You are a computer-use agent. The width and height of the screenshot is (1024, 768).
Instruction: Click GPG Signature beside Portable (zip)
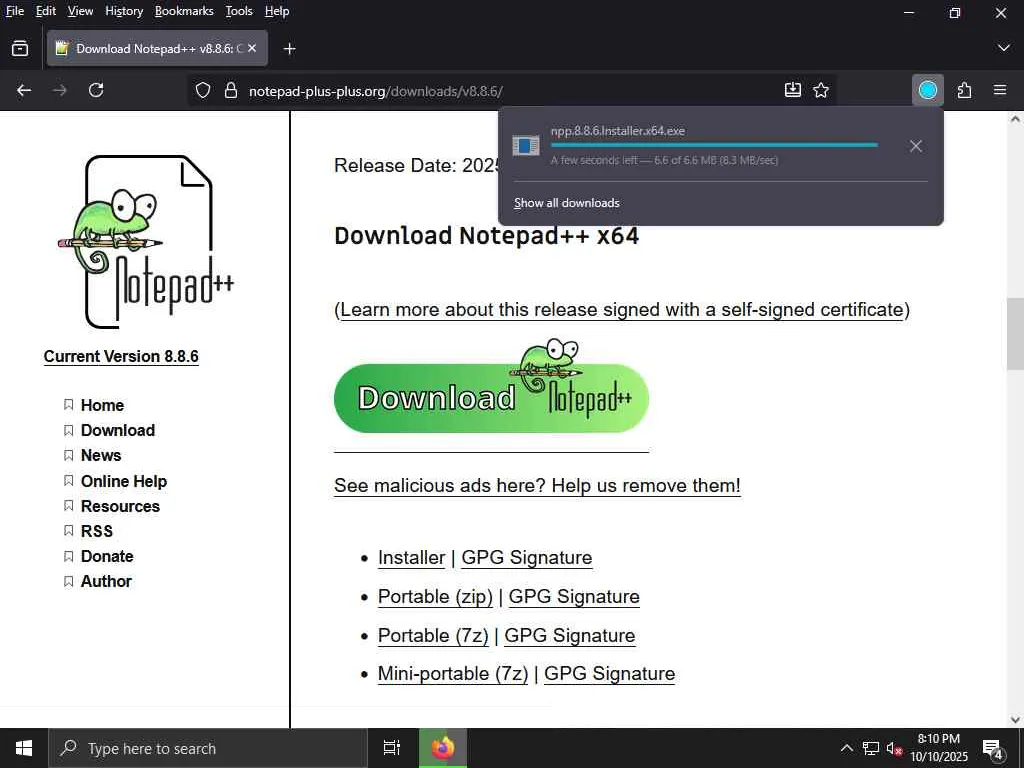tap(574, 597)
